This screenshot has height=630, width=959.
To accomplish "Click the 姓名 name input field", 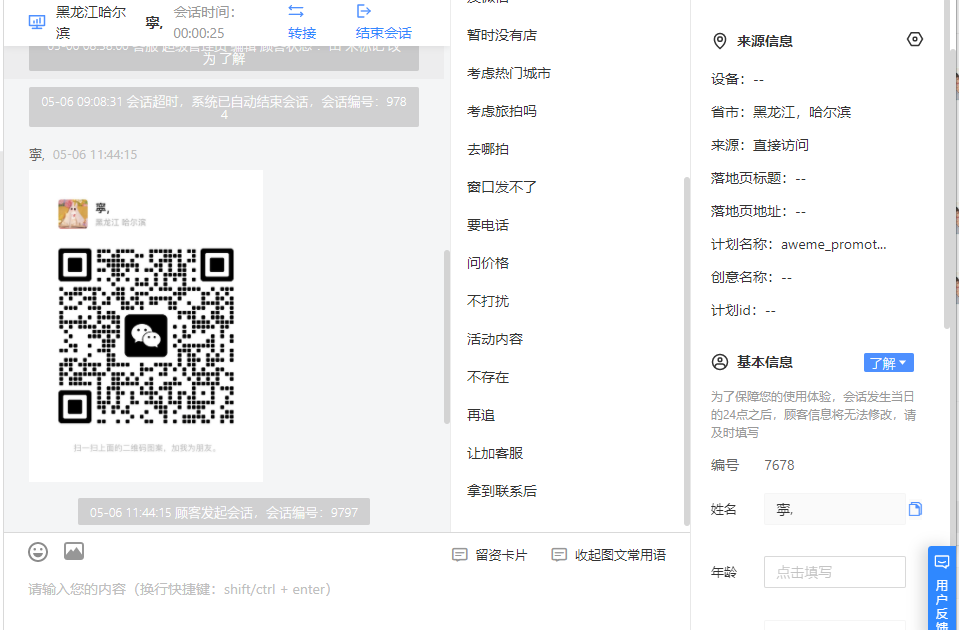I will pyautogui.click(x=834, y=509).
